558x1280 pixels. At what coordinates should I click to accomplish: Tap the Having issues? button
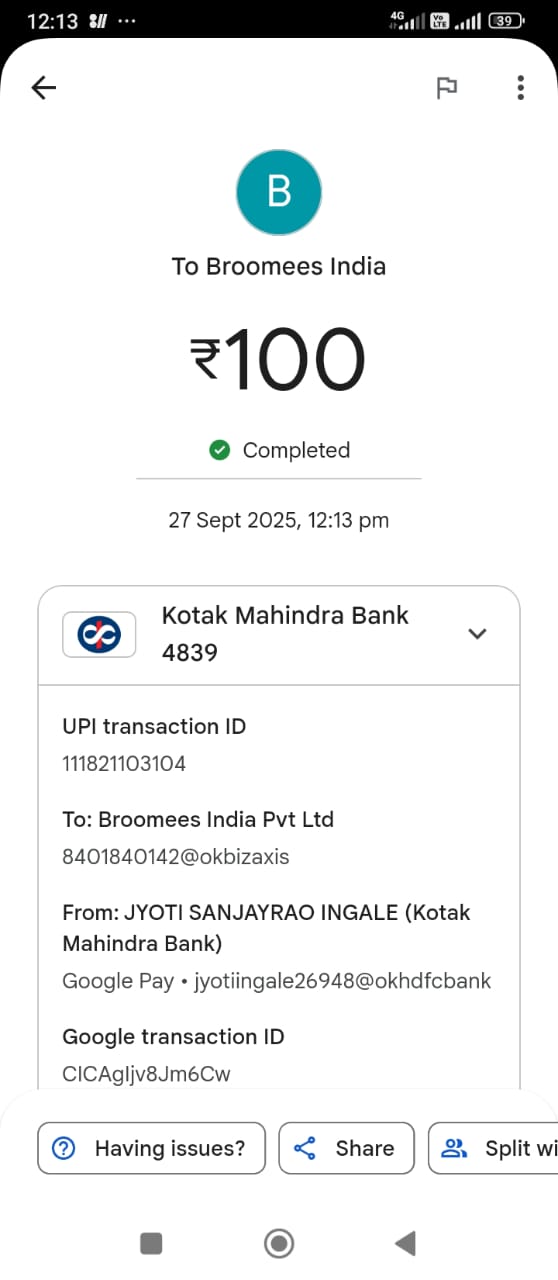152,1148
